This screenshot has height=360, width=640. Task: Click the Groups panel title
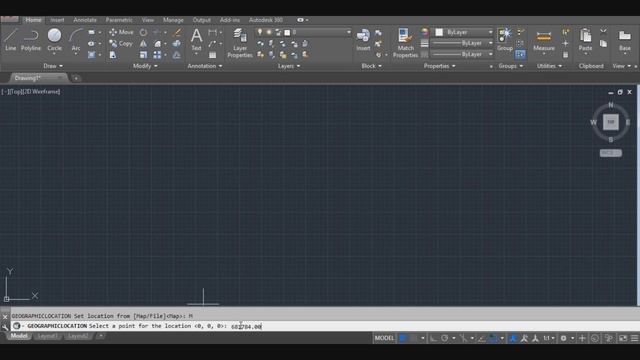pyautogui.click(x=511, y=66)
